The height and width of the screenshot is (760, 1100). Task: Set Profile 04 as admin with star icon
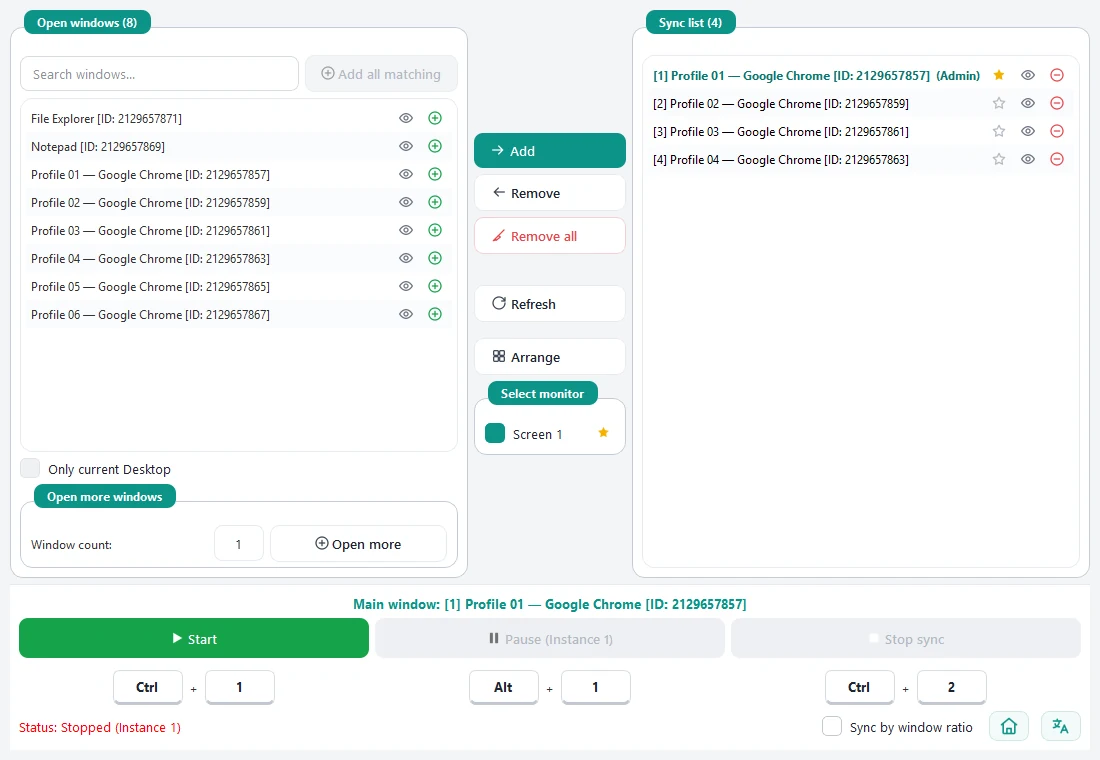999,159
